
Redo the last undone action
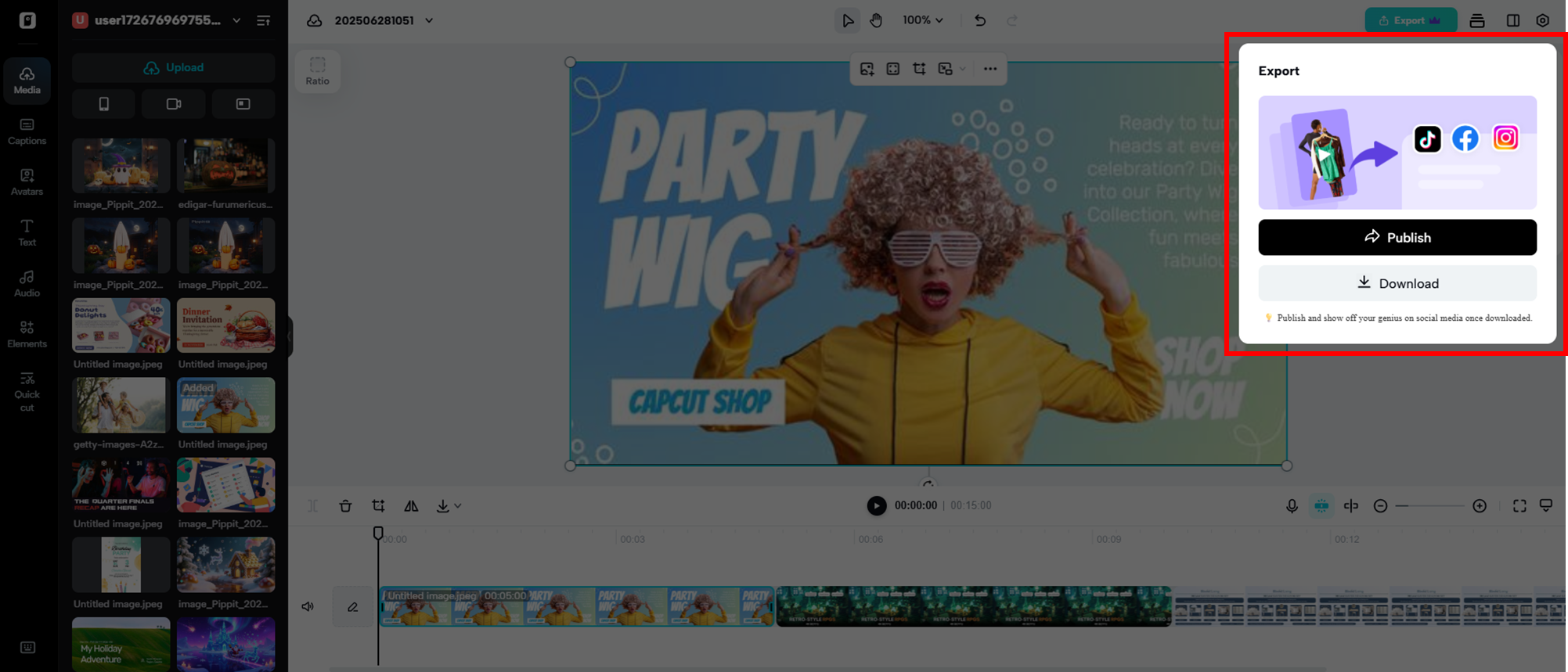[1012, 20]
